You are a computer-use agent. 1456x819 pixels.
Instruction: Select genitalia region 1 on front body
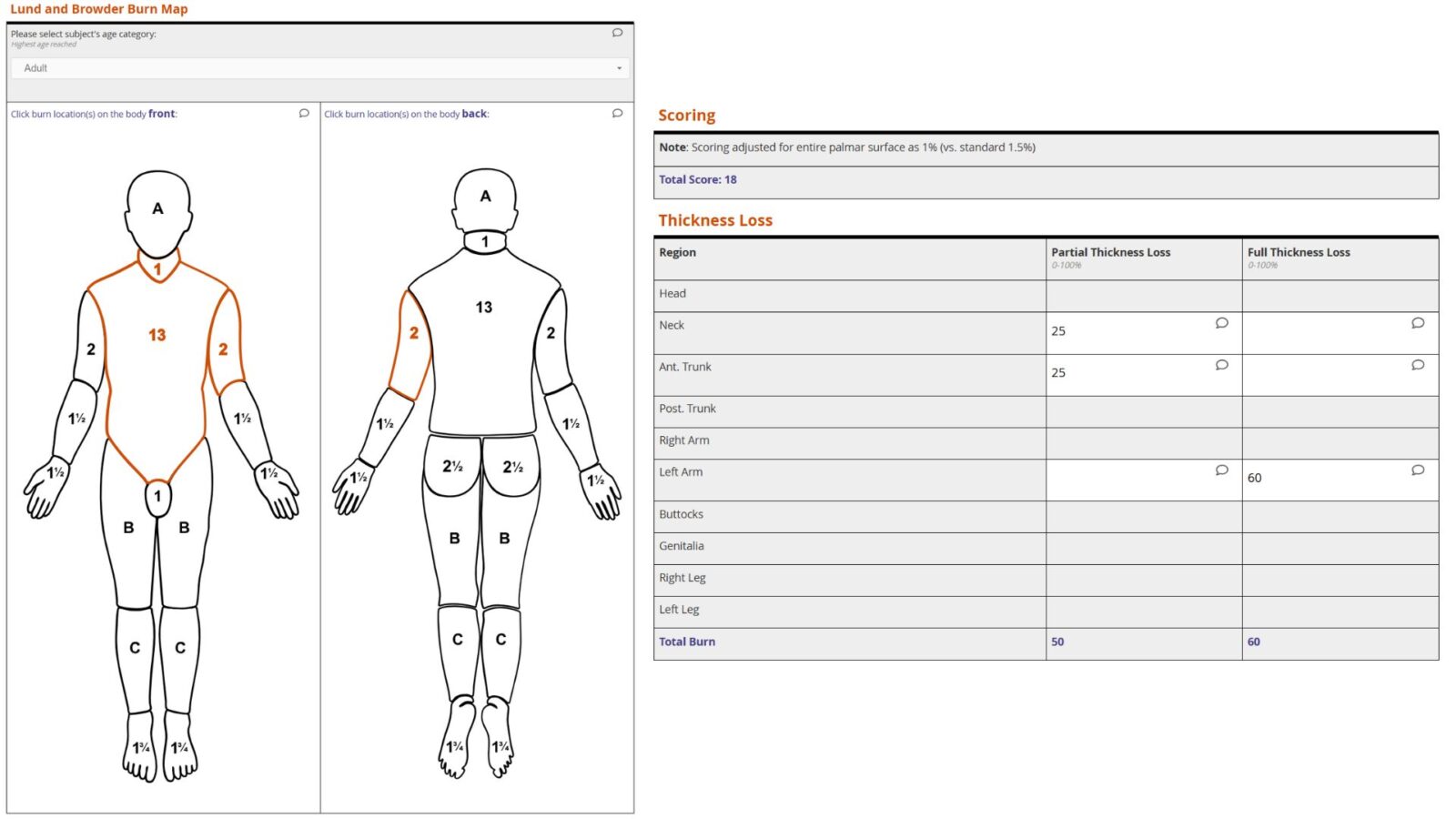(157, 497)
